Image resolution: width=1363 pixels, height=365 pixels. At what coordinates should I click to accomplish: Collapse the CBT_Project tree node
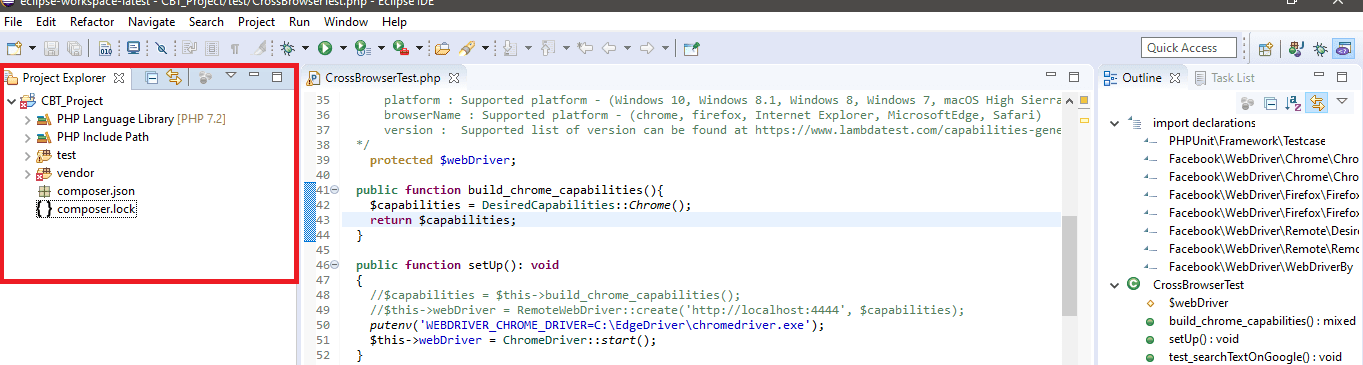(x=11, y=101)
